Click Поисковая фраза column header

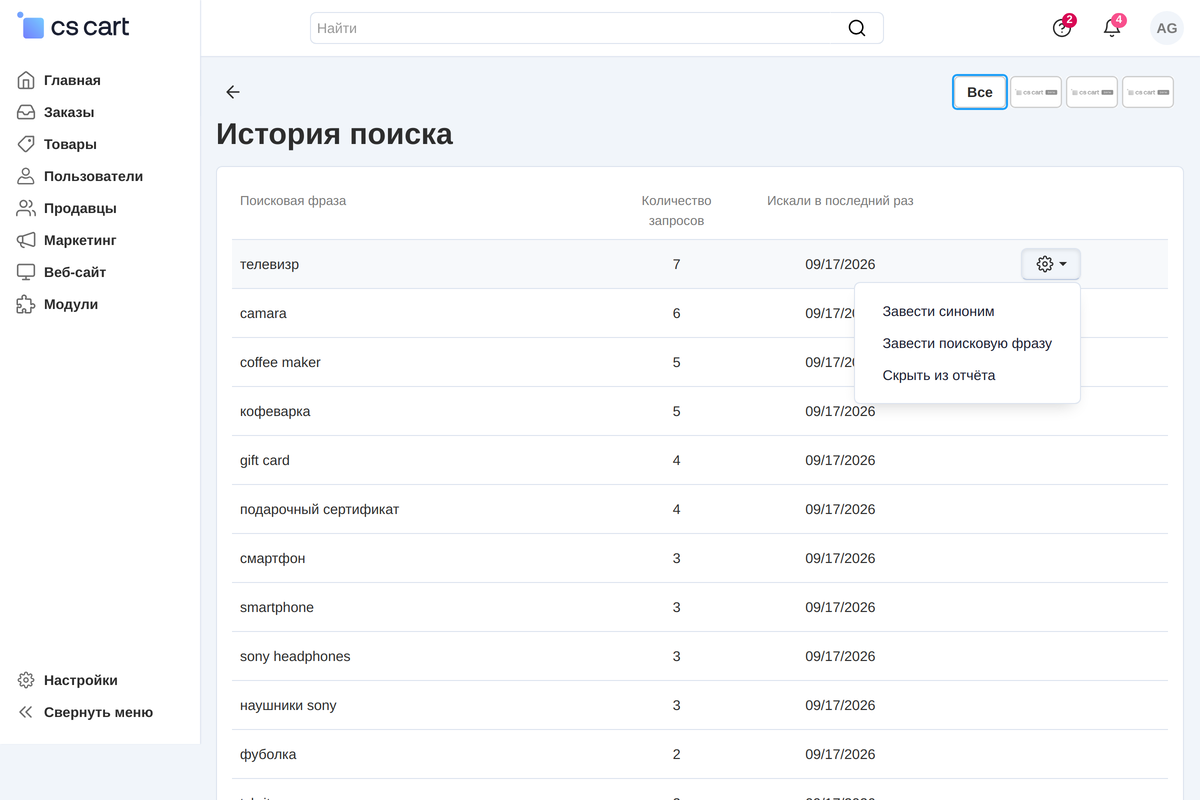pos(293,200)
